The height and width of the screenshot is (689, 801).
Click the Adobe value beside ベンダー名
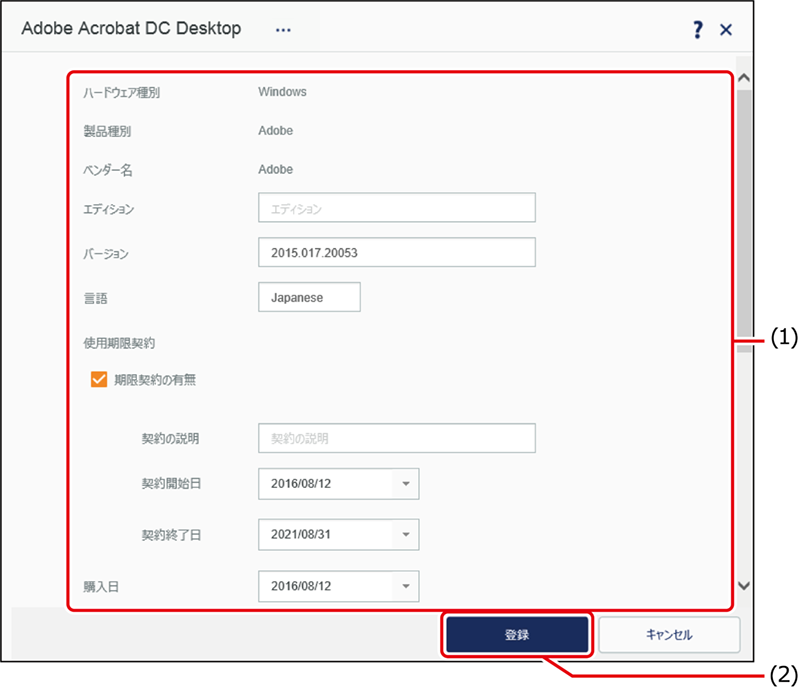(275, 170)
